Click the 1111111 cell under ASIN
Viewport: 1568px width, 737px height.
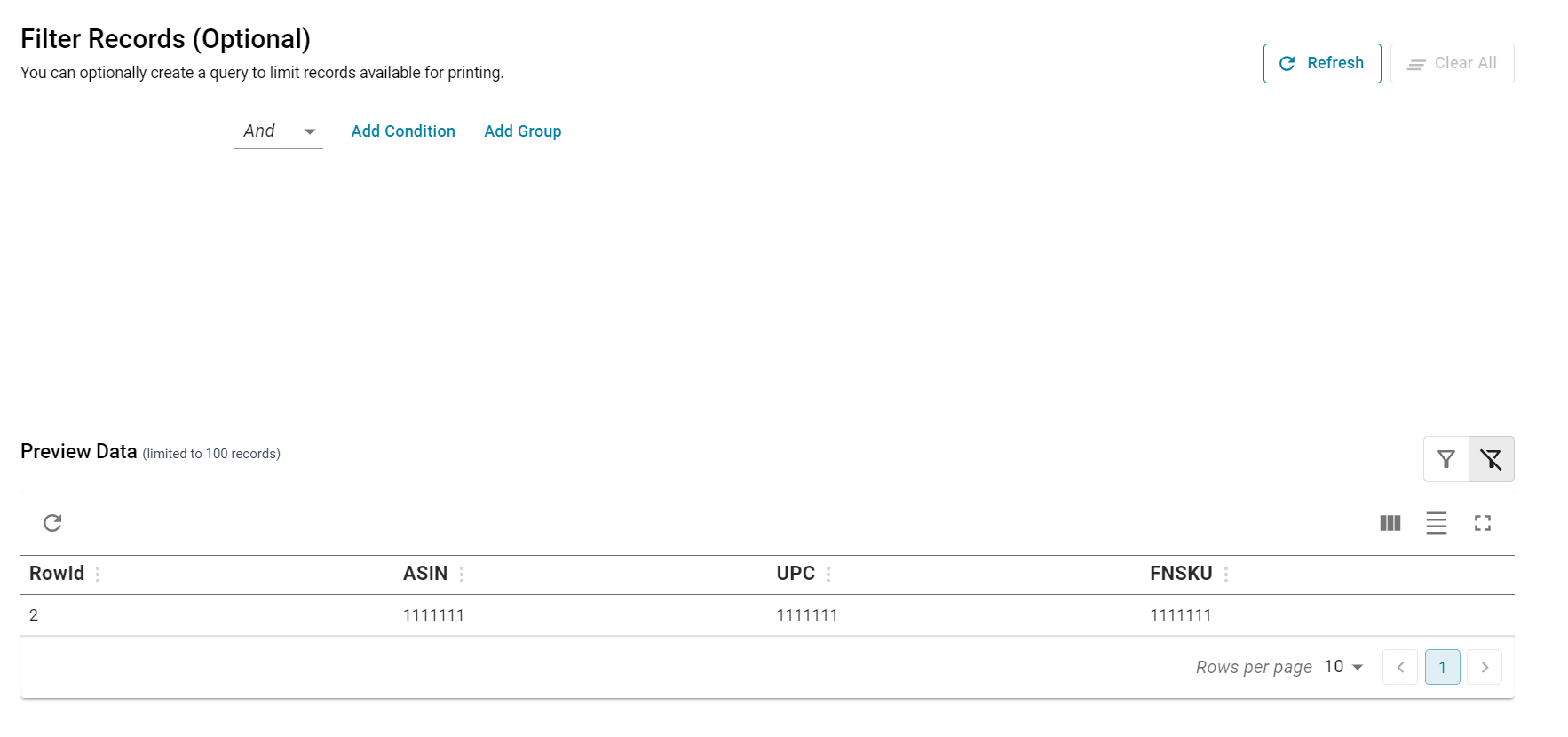(x=433, y=615)
